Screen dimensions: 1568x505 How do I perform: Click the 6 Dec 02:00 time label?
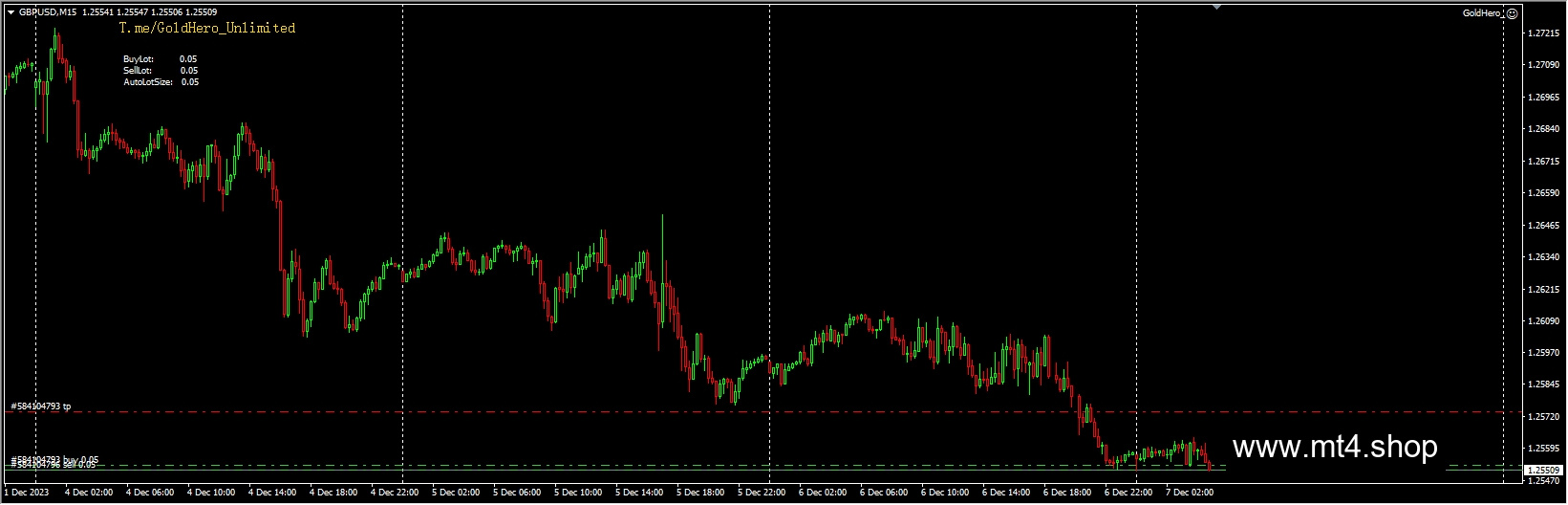point(823,493)
